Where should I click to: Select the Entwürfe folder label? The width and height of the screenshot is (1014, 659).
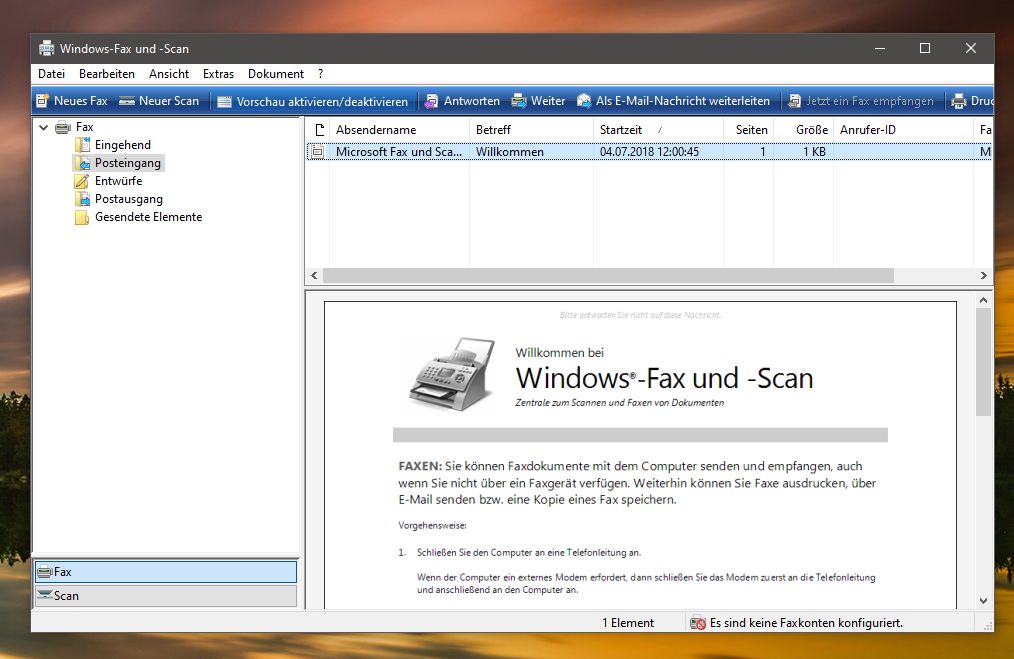(x=118, y=181)
